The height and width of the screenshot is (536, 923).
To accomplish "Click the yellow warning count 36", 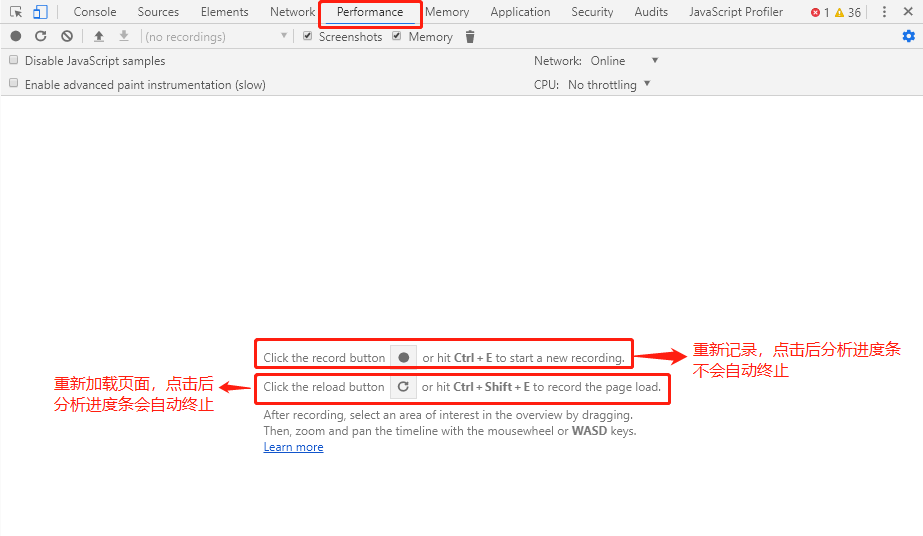I will pyautogui.click(x=848, y=12).
